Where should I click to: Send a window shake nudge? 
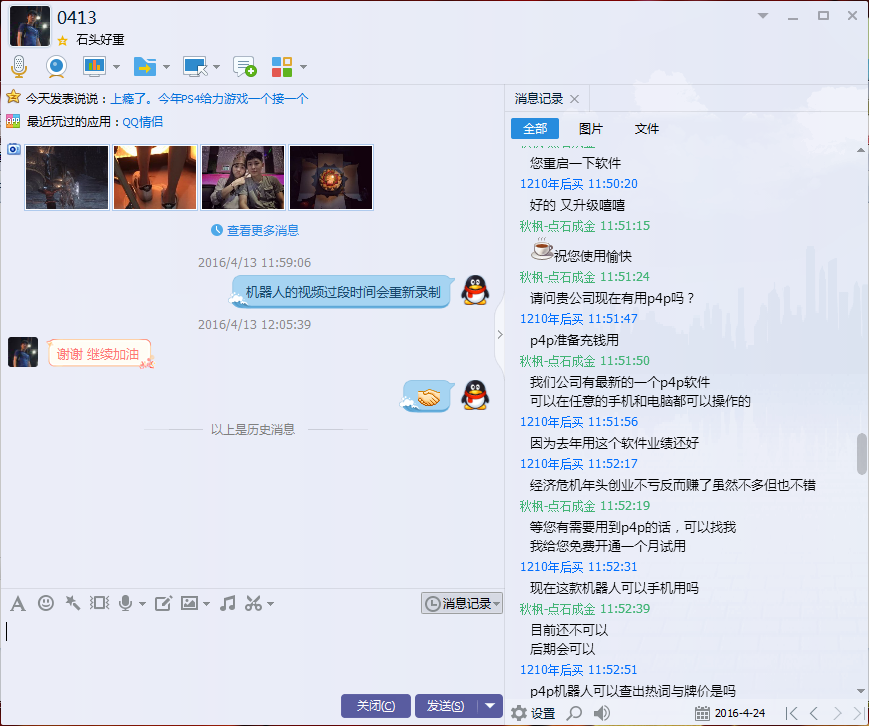click(x=100, y=603)
